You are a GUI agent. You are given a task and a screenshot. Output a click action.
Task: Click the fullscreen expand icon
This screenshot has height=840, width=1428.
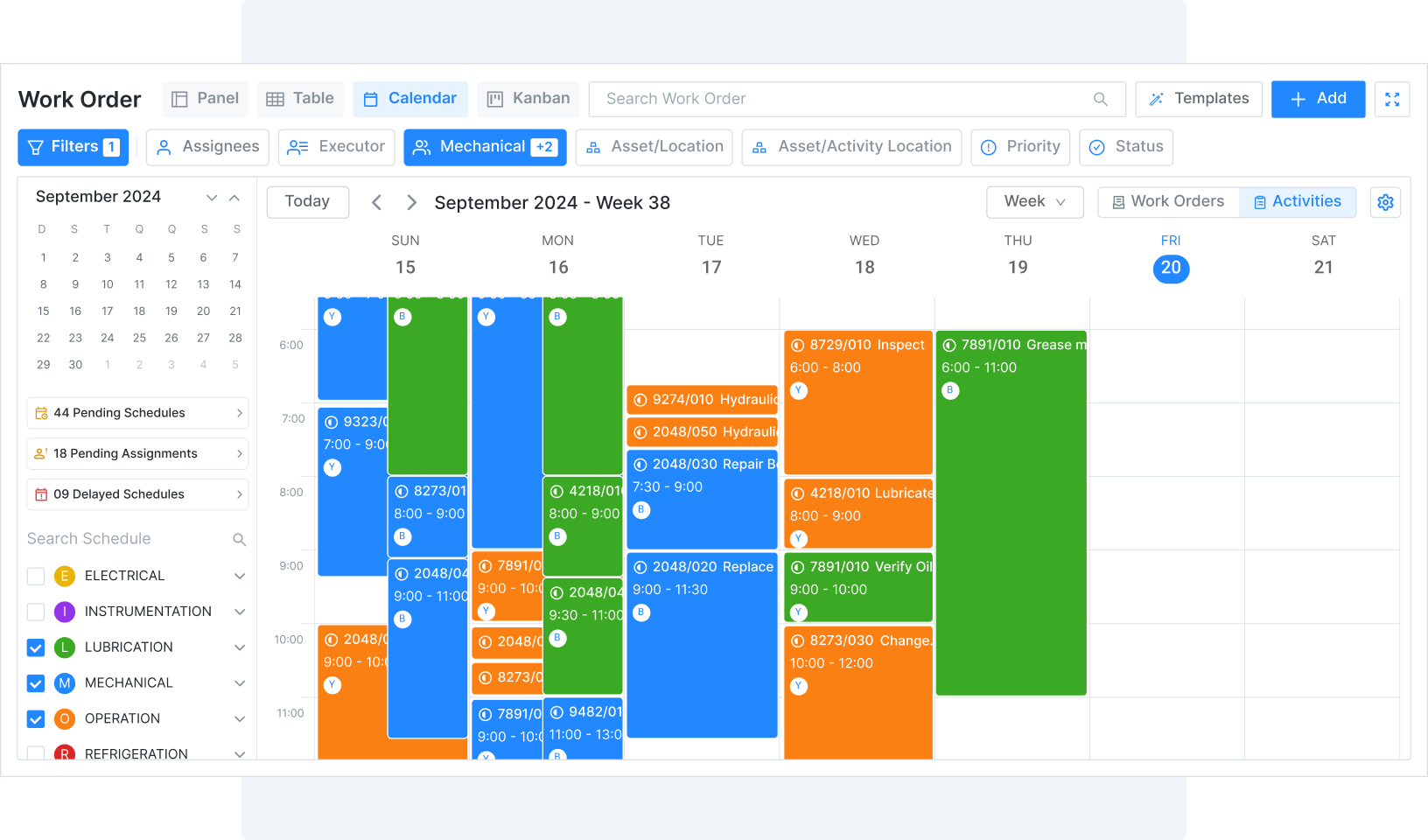(x=1392, y=99)
